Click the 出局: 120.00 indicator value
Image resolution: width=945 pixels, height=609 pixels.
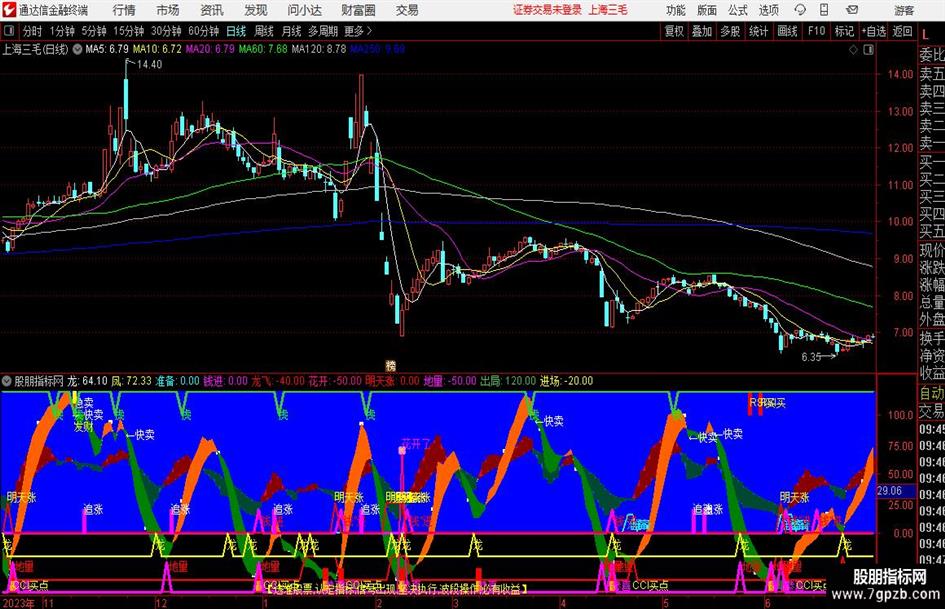tap(507, 381)
